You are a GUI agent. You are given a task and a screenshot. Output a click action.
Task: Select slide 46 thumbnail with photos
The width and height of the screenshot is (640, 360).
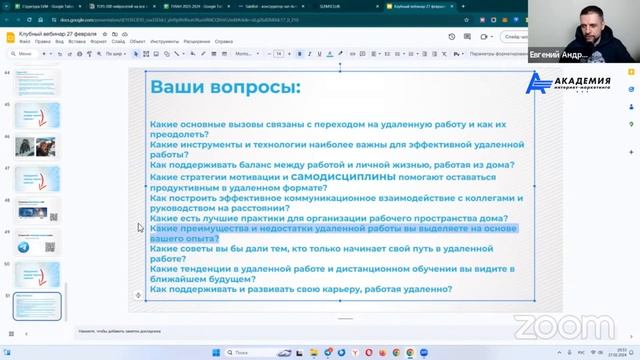[x=37, y=147]
